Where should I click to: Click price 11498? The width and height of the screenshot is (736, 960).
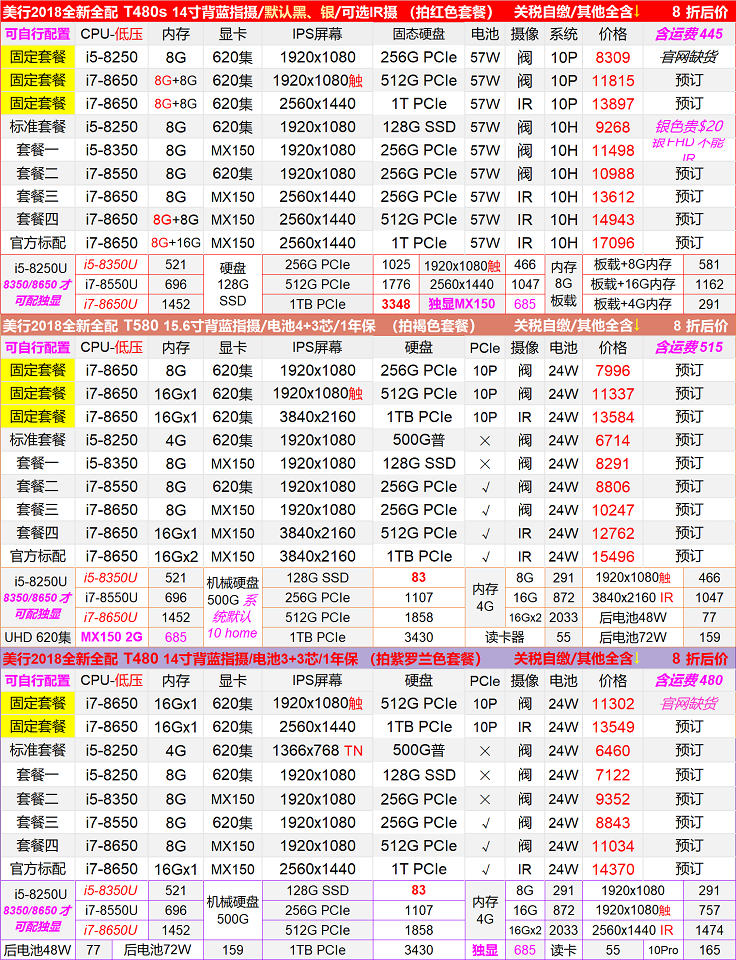pos(612,151)
